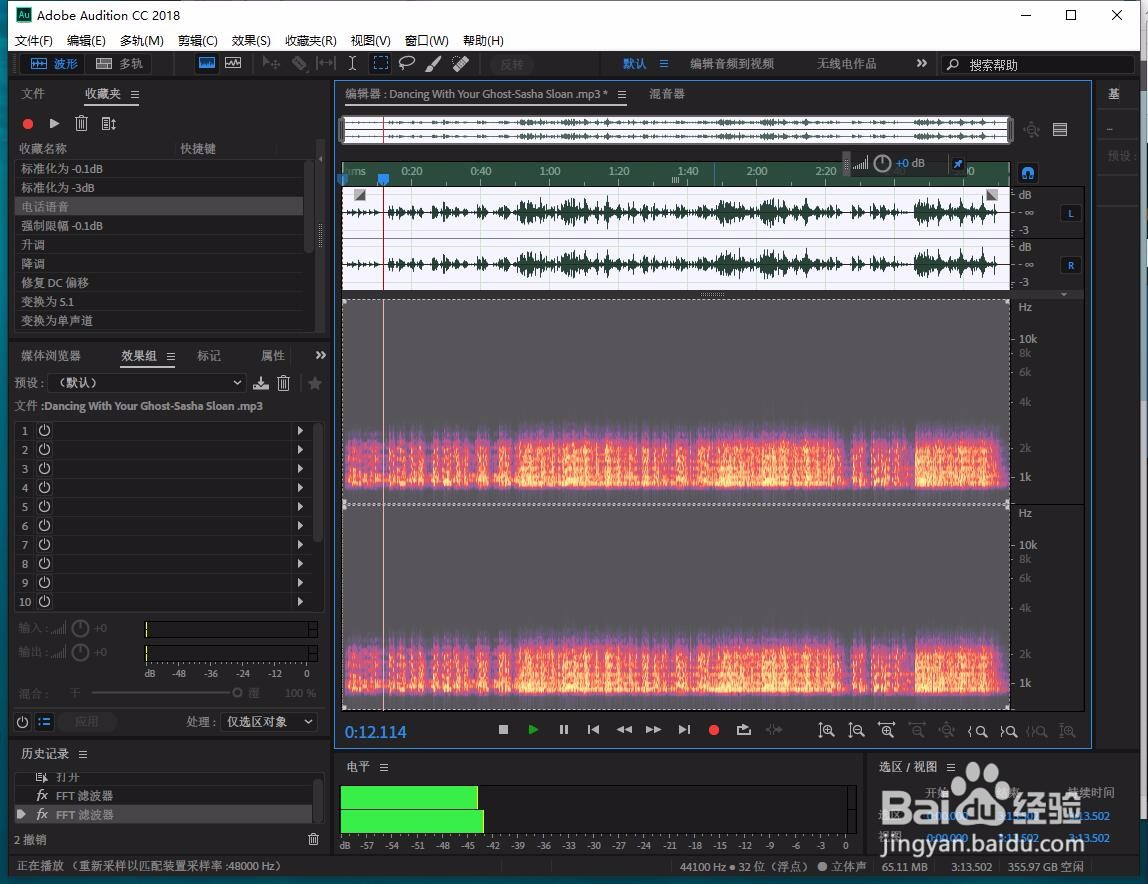Select 标准化为 -3dB favorite

pos(159,187)
